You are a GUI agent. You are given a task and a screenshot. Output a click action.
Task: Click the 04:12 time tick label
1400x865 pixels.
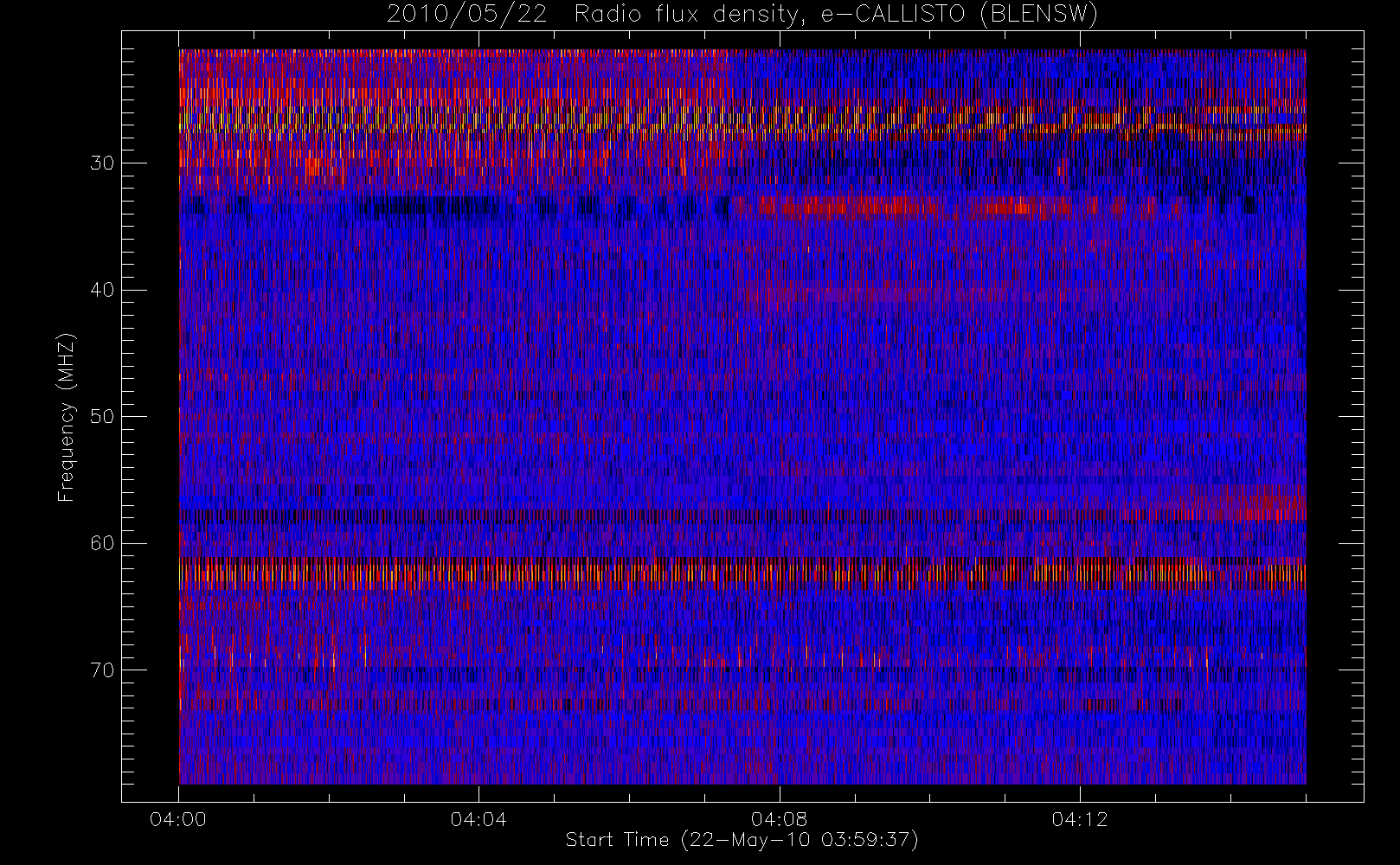tap(1080, 819)
